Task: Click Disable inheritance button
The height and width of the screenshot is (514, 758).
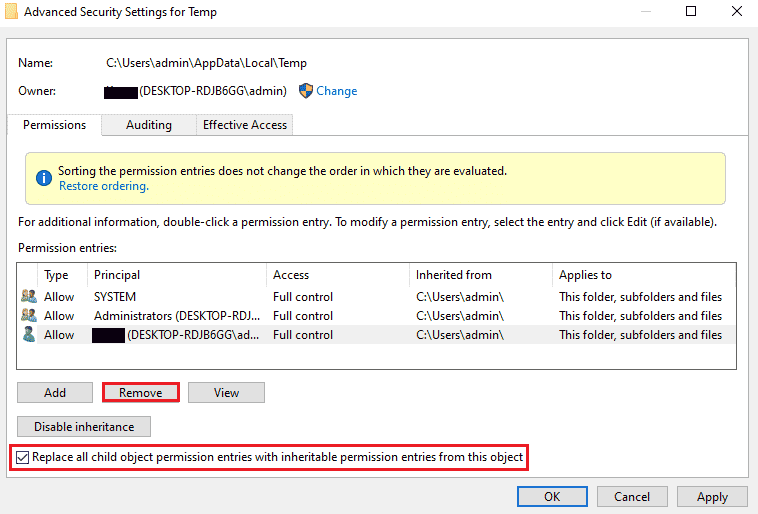Action: pos(84,426)
